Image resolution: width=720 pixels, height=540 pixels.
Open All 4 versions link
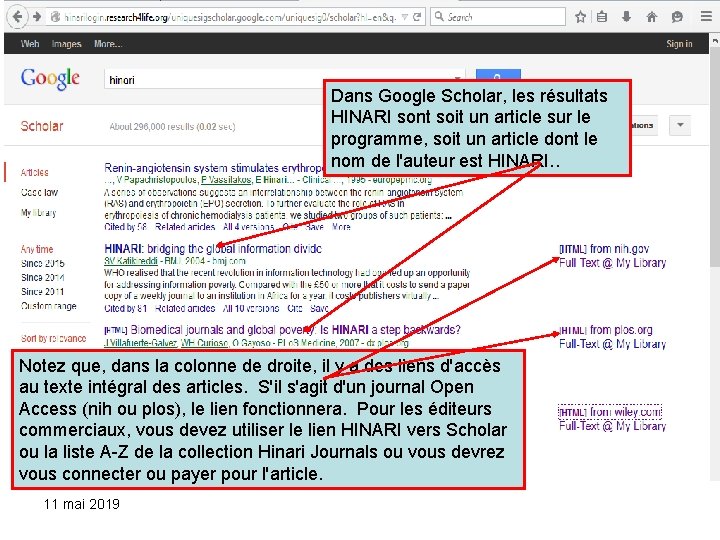click(x=248, y=227)
